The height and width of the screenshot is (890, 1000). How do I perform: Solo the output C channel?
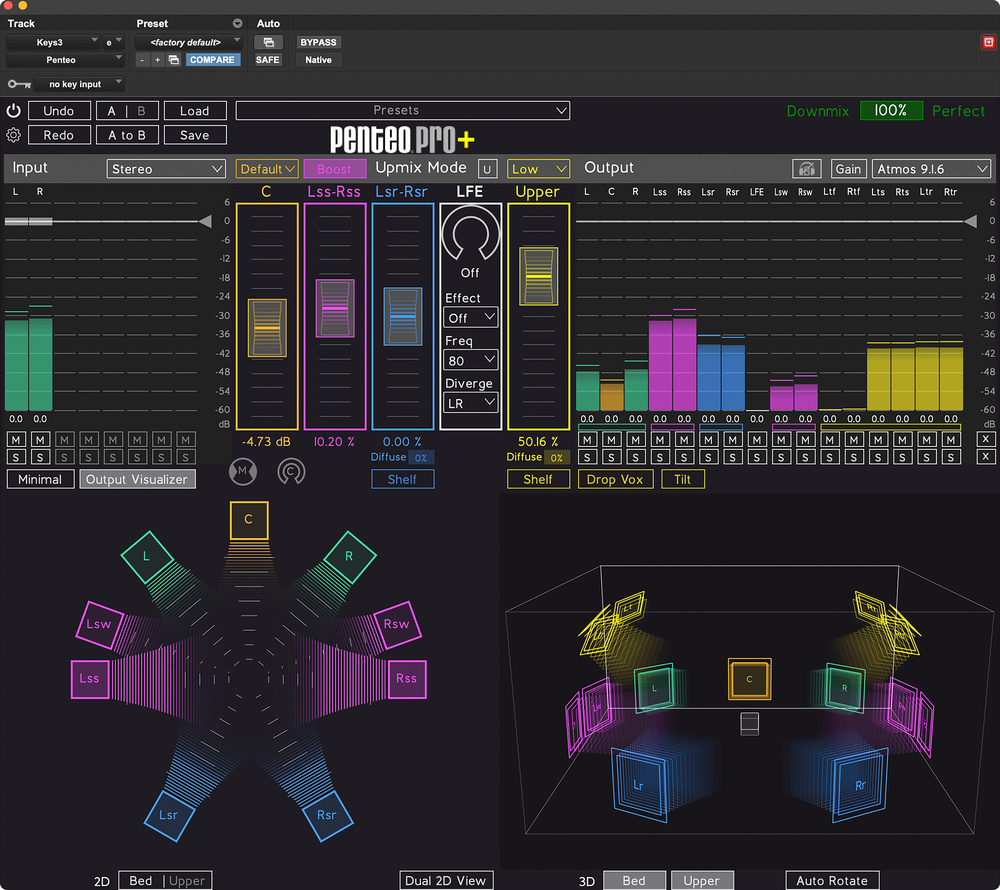click(612, 457)
